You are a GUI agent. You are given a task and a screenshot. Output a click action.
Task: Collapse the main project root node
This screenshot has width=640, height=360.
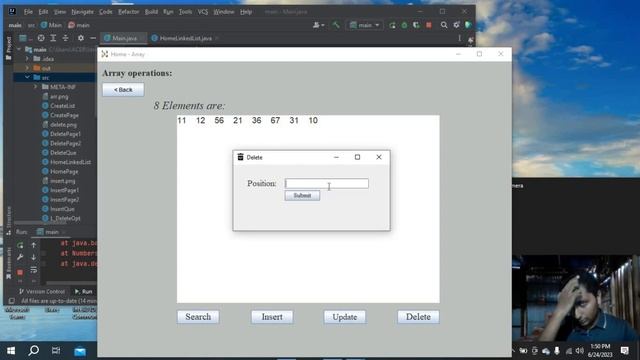tap(19, 49)
